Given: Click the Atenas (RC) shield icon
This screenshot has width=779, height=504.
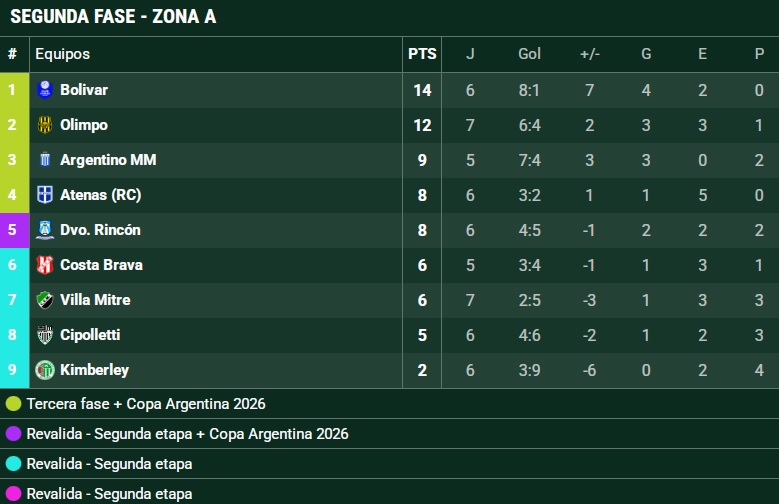Looking at the screenshot, I should pos(45,195).
